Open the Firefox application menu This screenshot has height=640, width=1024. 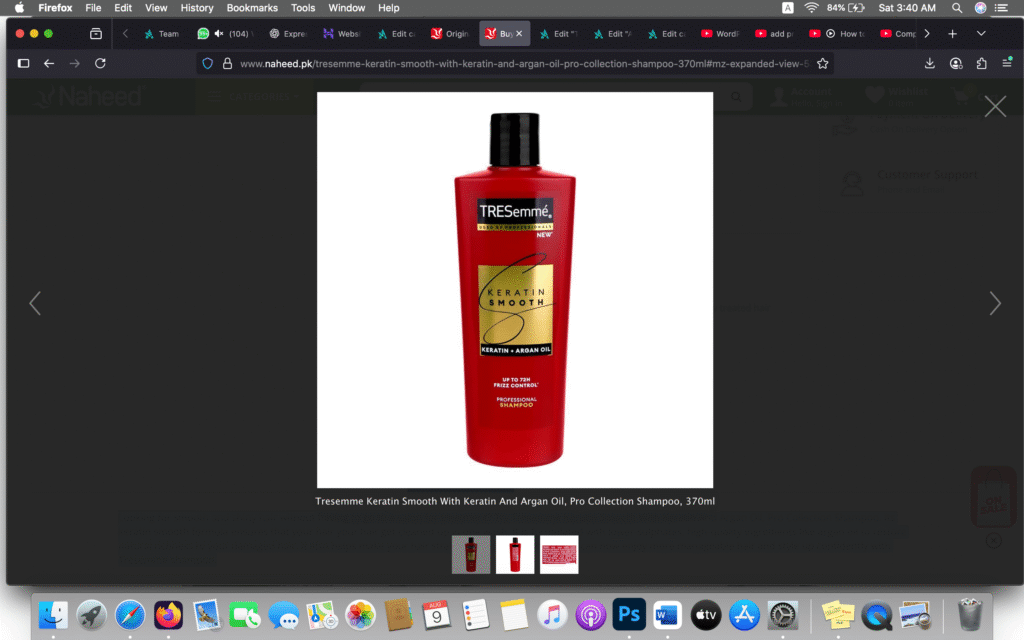click(x=1004, y=63)
